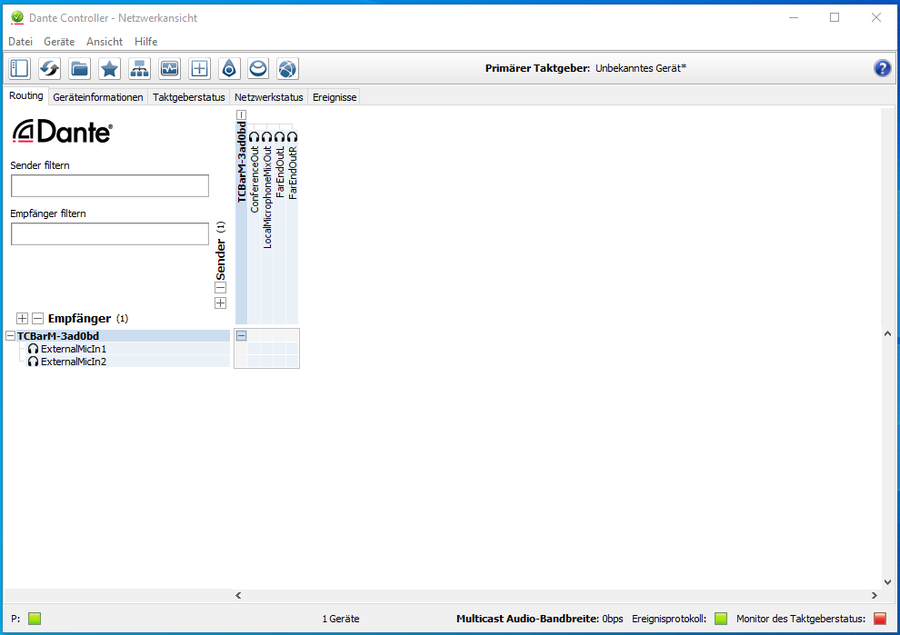This screenshot has height=635, width=900.
Task: Open help via the blue question mark
Action: point(882,68)
